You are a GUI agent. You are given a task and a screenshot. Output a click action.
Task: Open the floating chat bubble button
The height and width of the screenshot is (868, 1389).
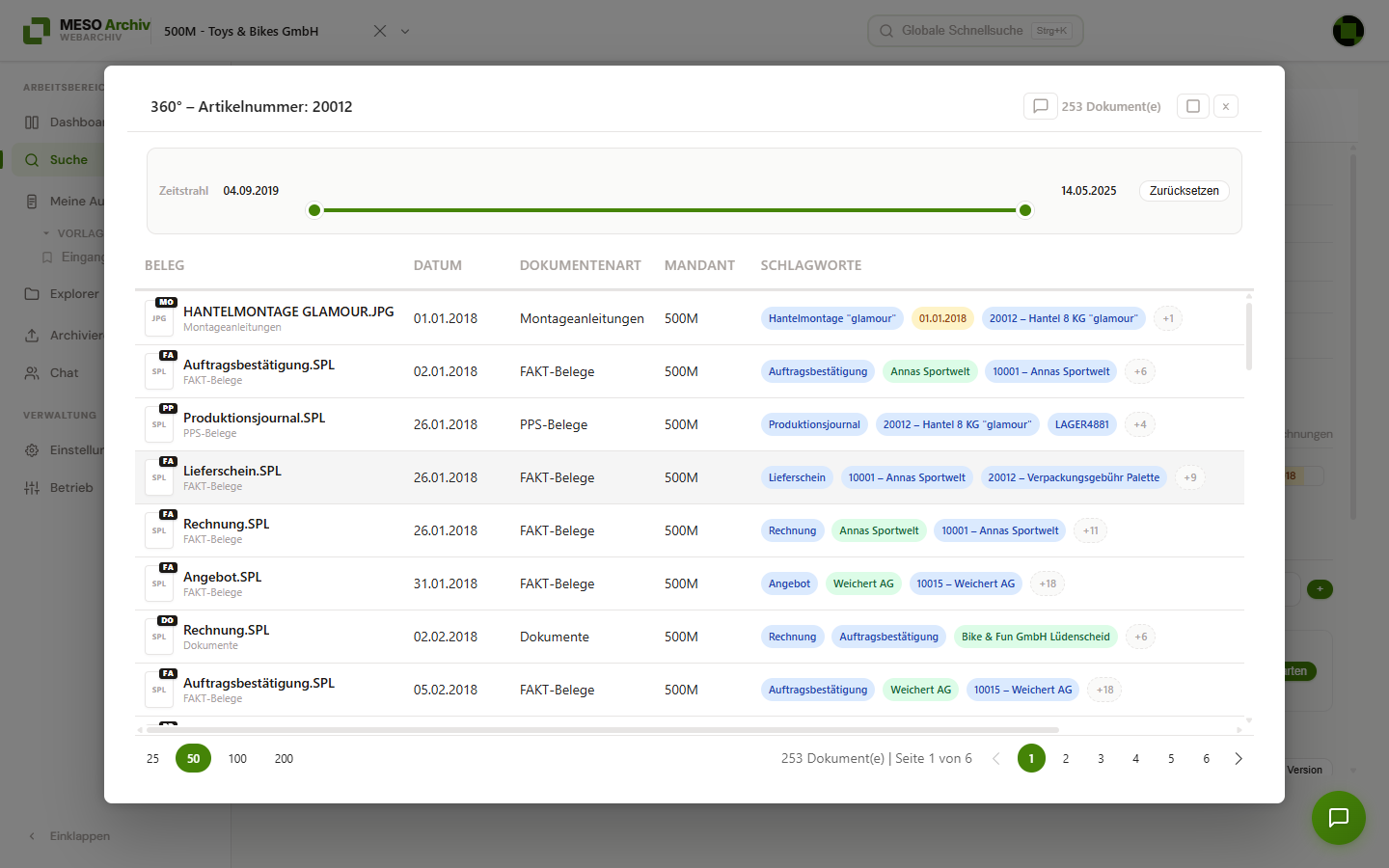[x=1338, y=818]
